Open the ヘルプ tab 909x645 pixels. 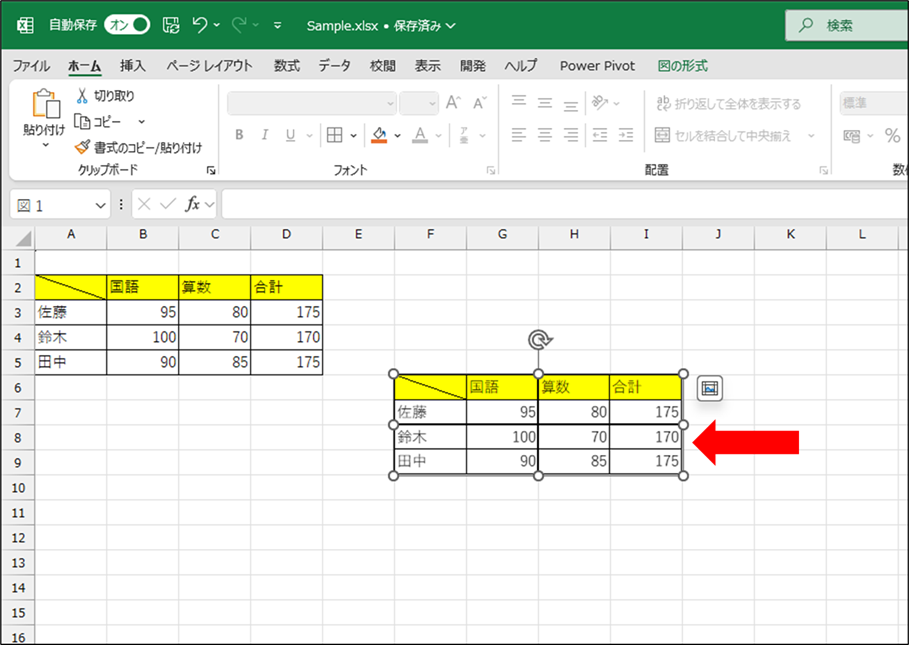[521, 66]
